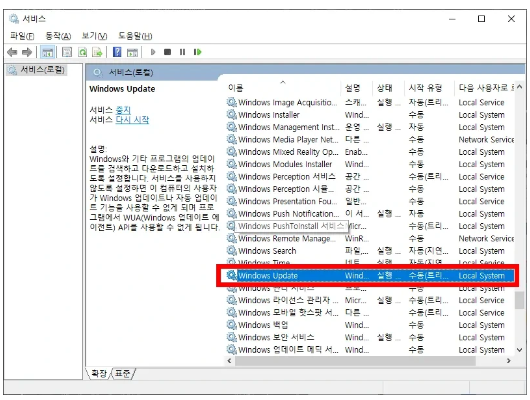
Task: Select the Windows Media Player Net... icon
Action: coord(232,139)
